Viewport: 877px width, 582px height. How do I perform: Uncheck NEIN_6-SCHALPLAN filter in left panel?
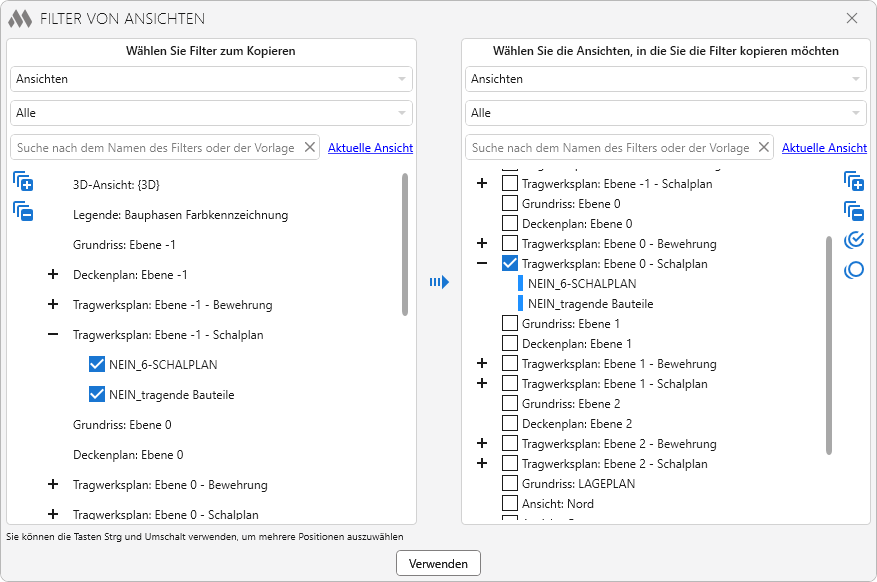click(x=97, y=365)
